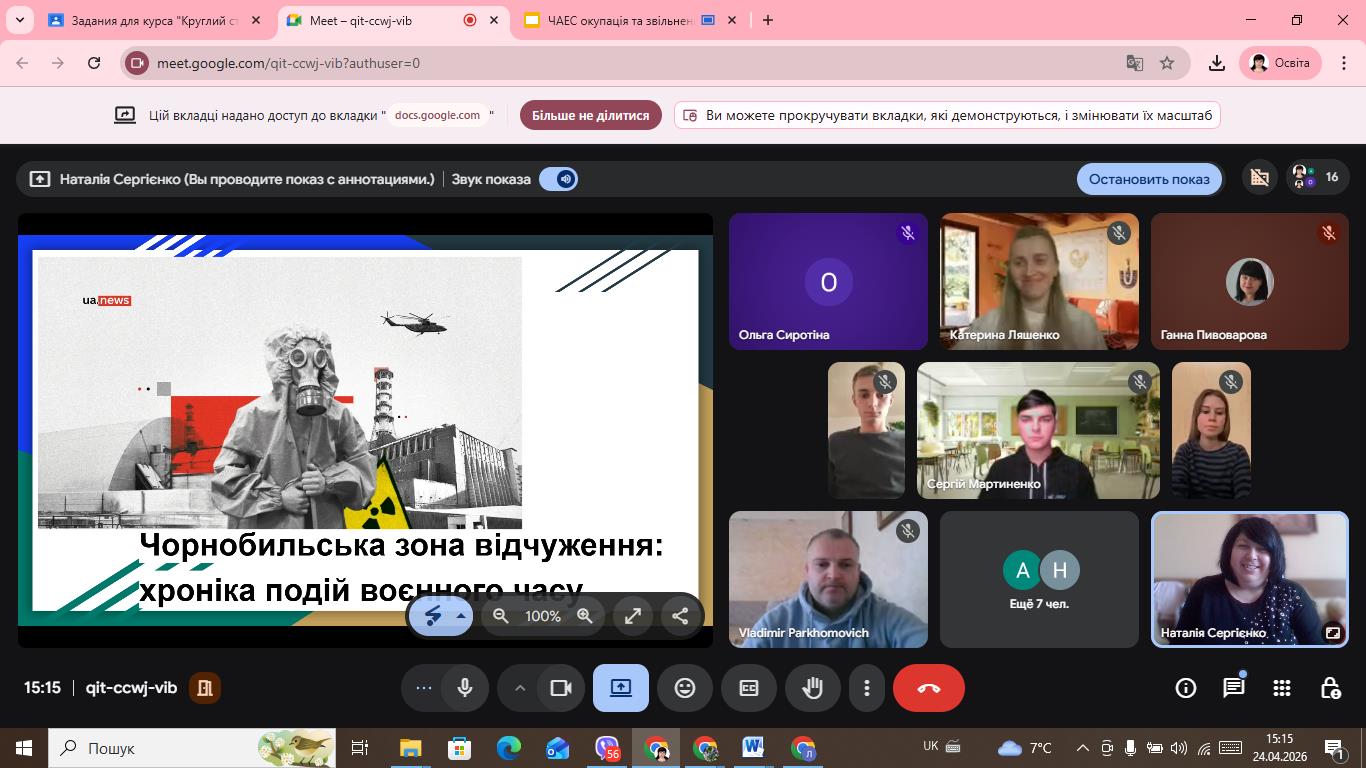Turn on closed captions

point(748,688)
